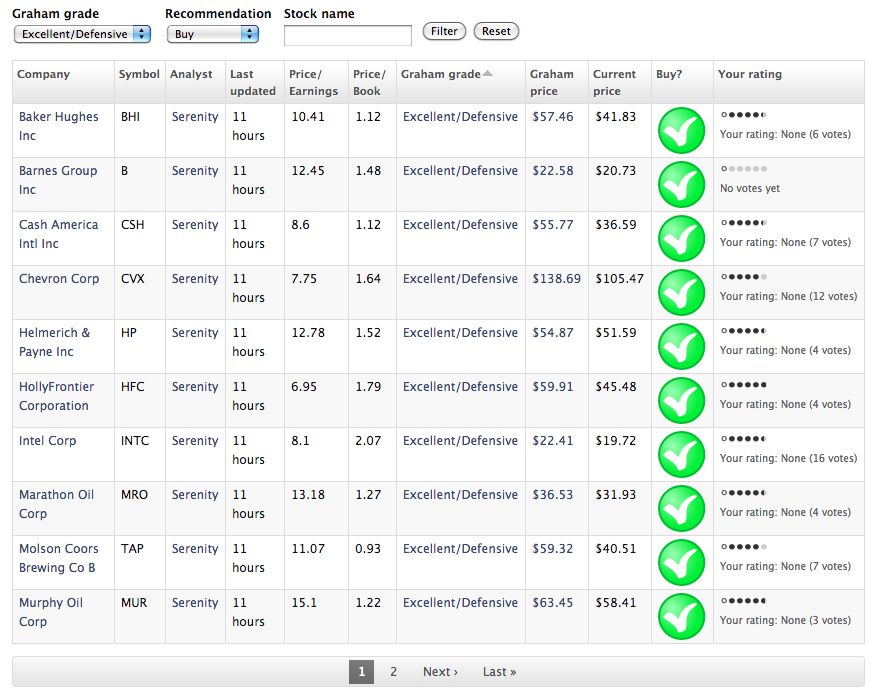876x696 pixels.
Task: Click 'Your rating: None (16 votes)' text
Action: [x=788, y=458]
